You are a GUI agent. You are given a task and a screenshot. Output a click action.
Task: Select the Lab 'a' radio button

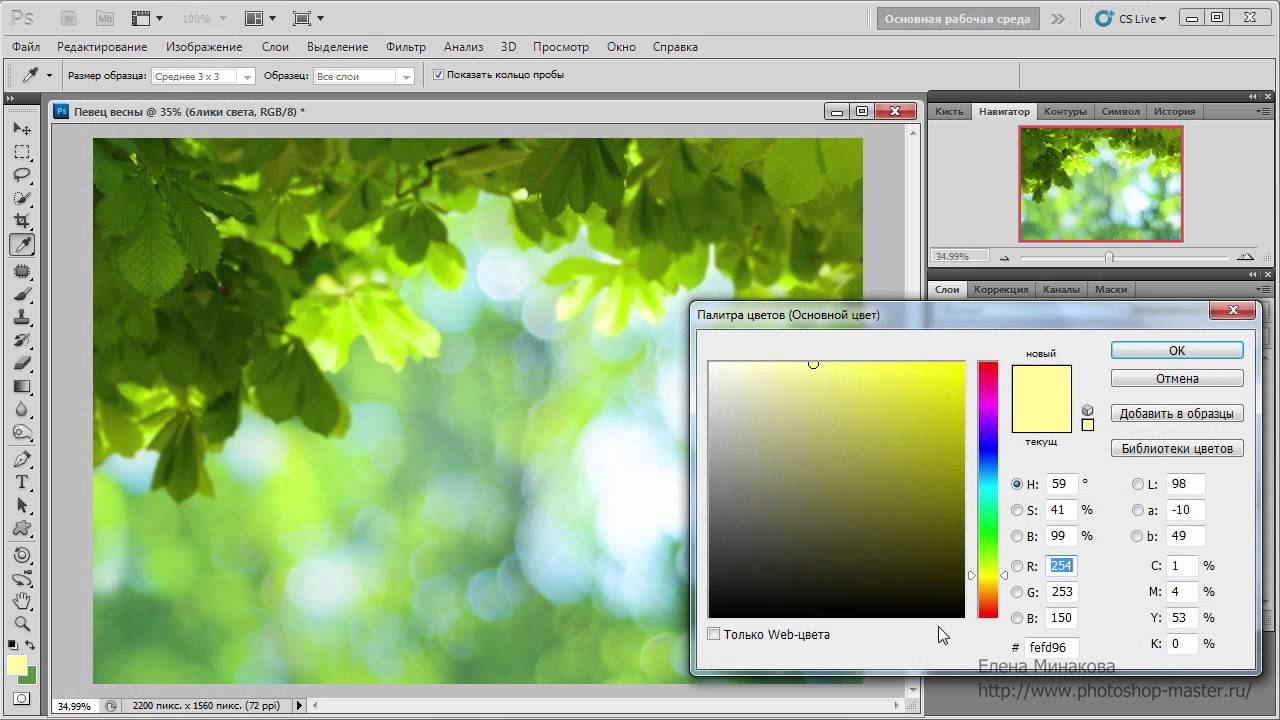[1138, 510]
